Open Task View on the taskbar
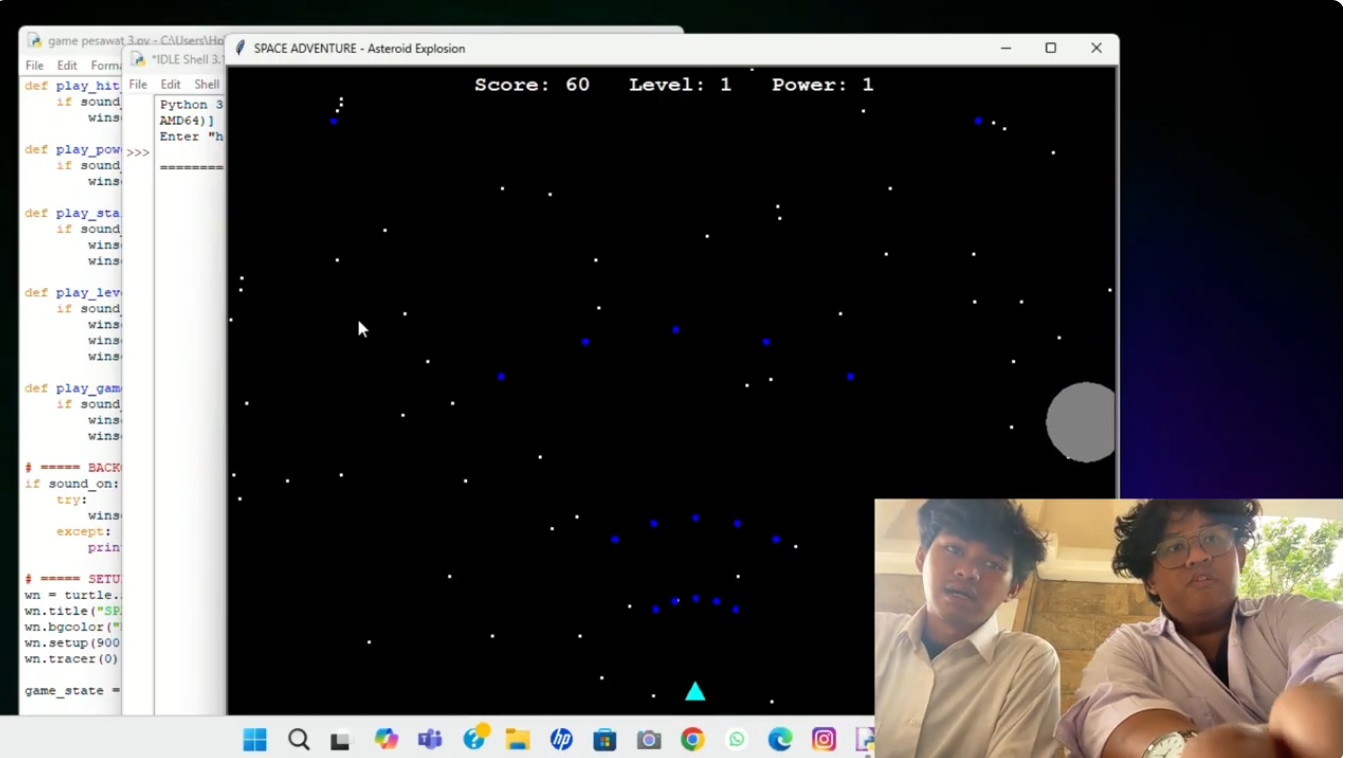 (x=341, y=741)
